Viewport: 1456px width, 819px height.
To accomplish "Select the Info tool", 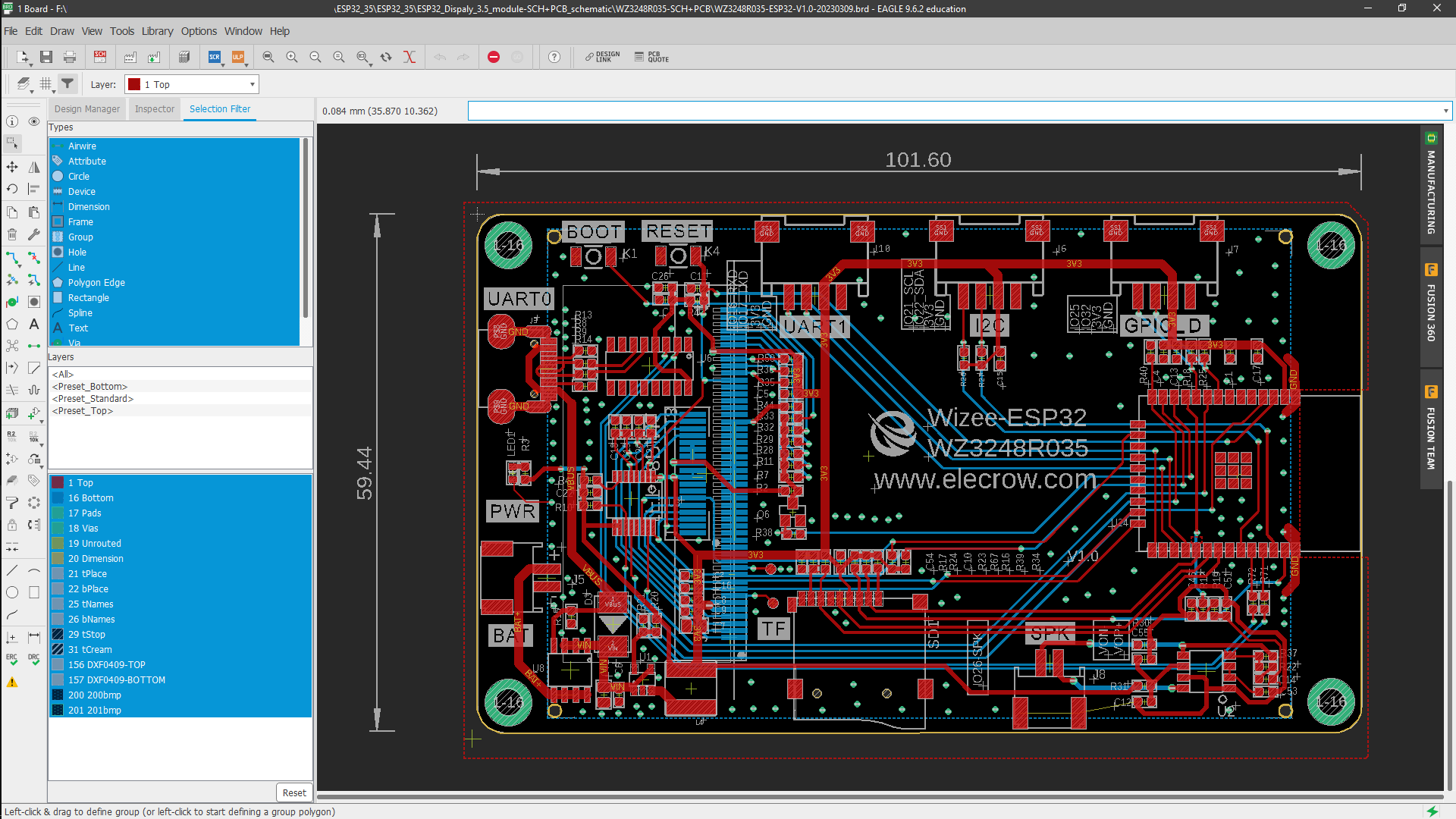I will pos(12,121).
